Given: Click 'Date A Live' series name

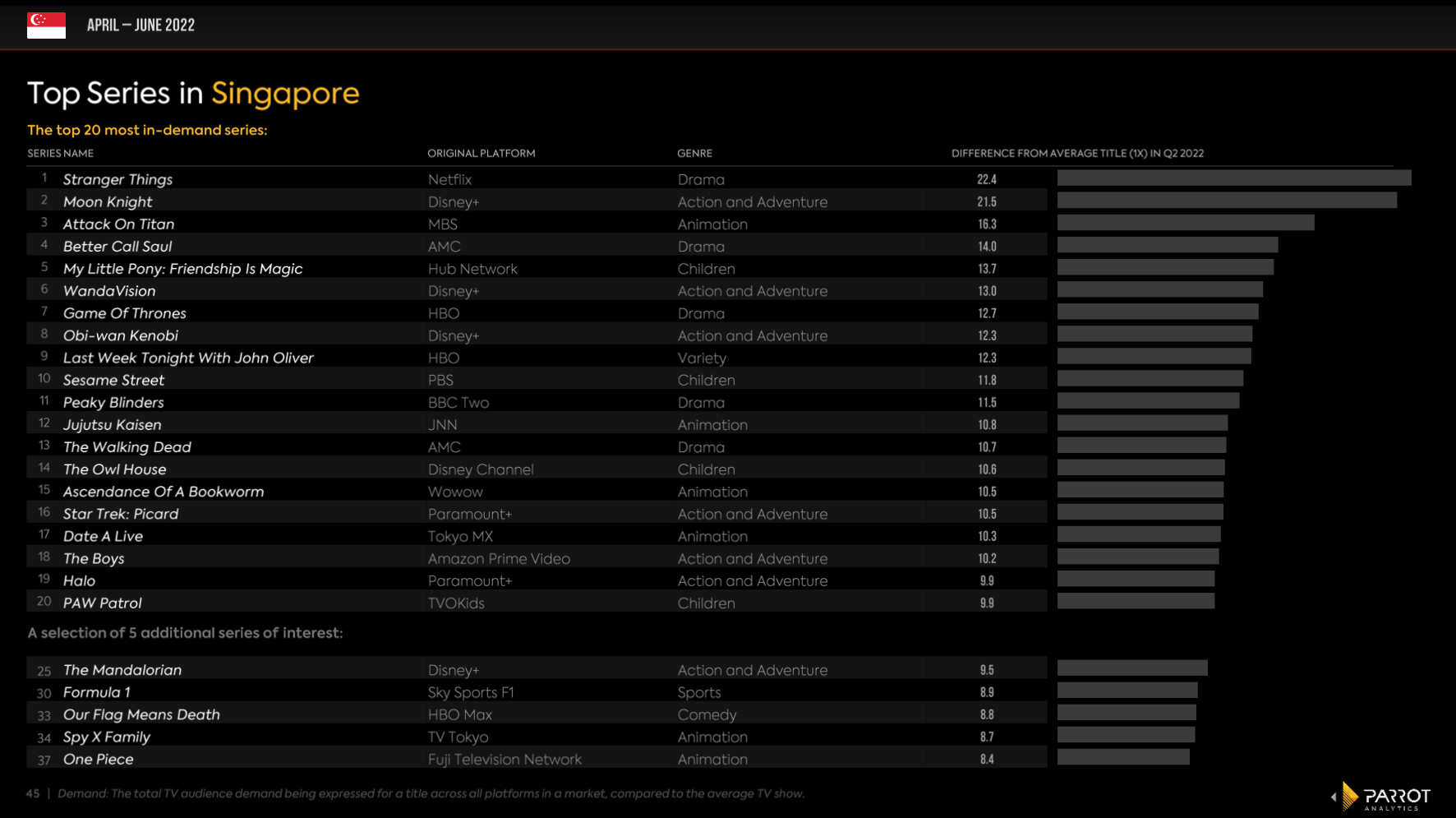Looking at the screenshot, I should click(103, 536).
